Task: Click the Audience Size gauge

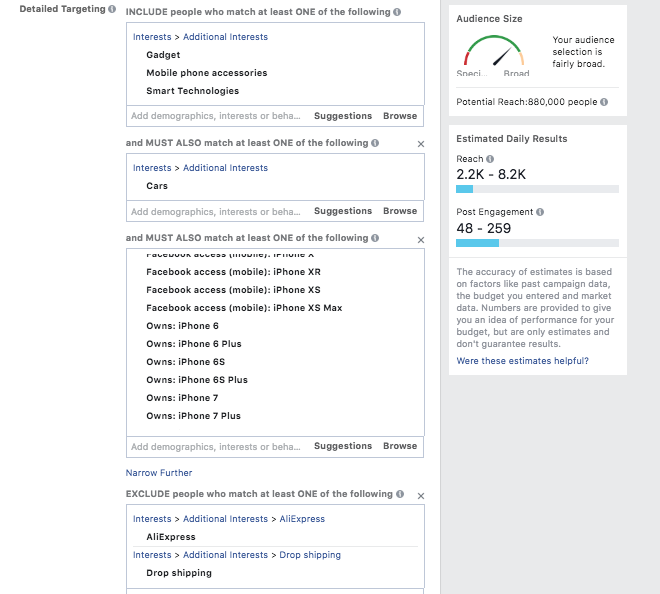Action: tap(493, 52)
